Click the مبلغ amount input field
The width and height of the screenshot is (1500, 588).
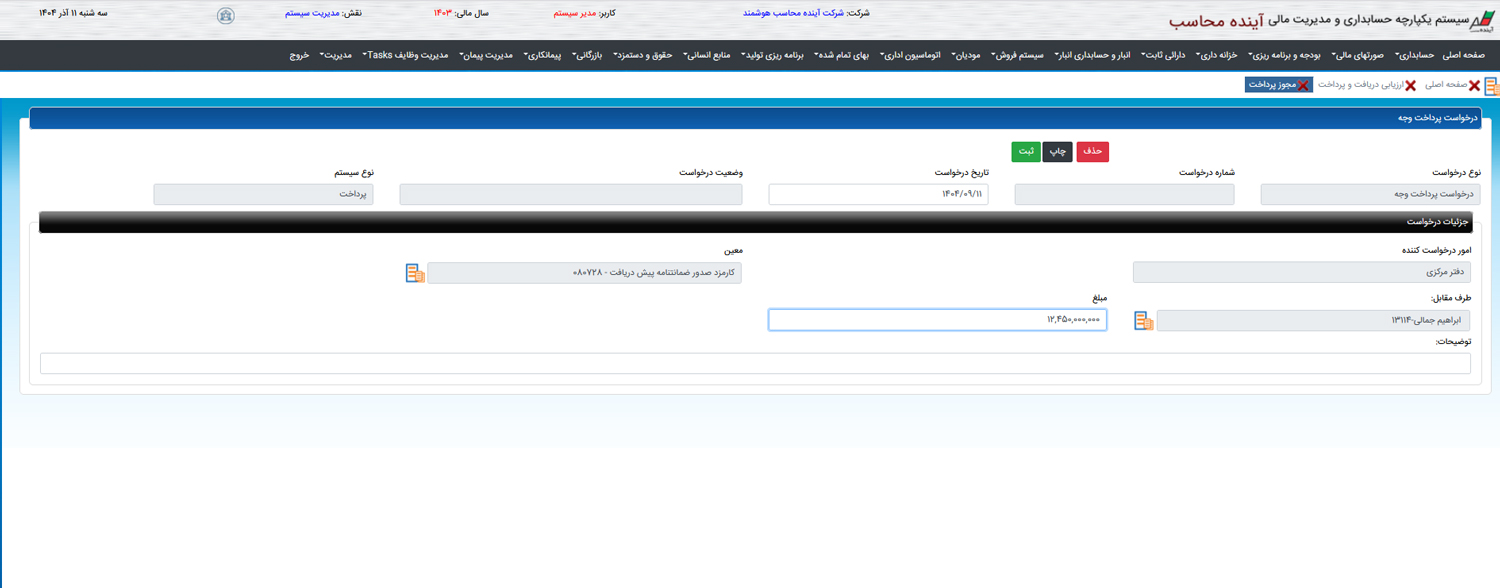tap(937, 320)
